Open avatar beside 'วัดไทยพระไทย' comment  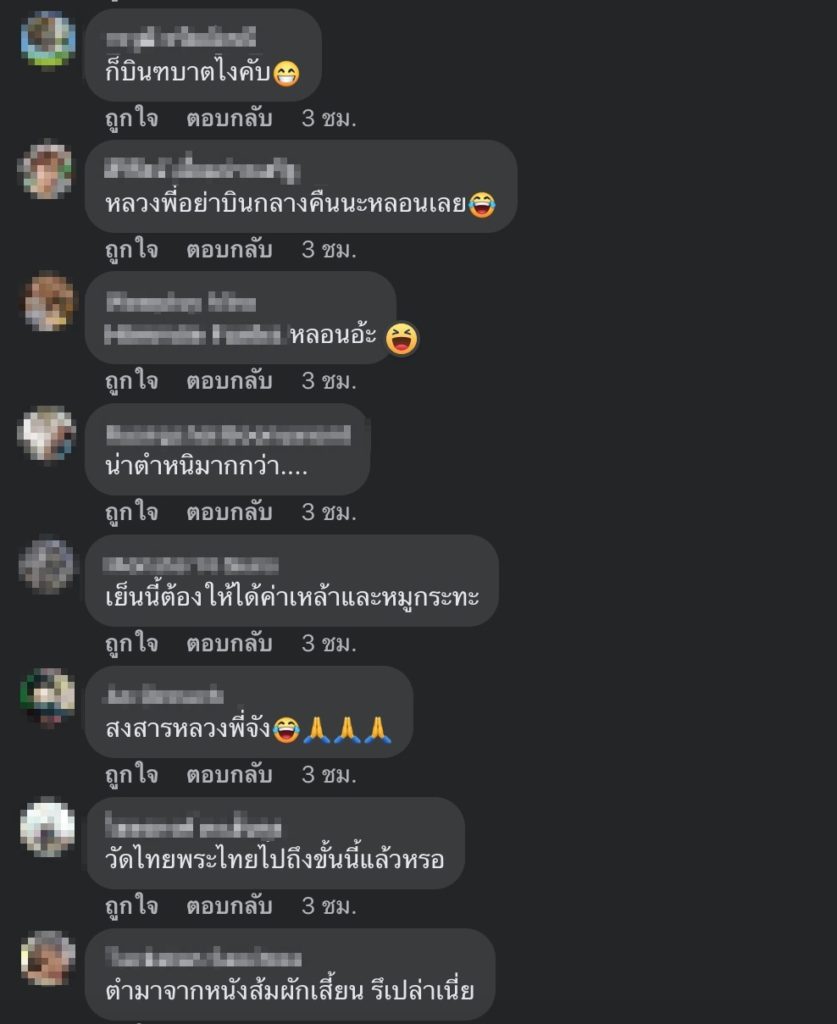(48, 827)
